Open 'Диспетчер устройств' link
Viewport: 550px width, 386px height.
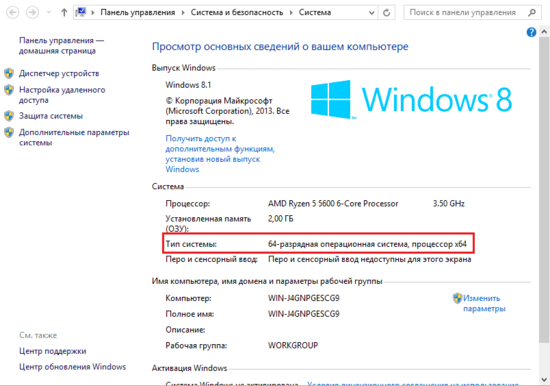(x=59, y=73)
